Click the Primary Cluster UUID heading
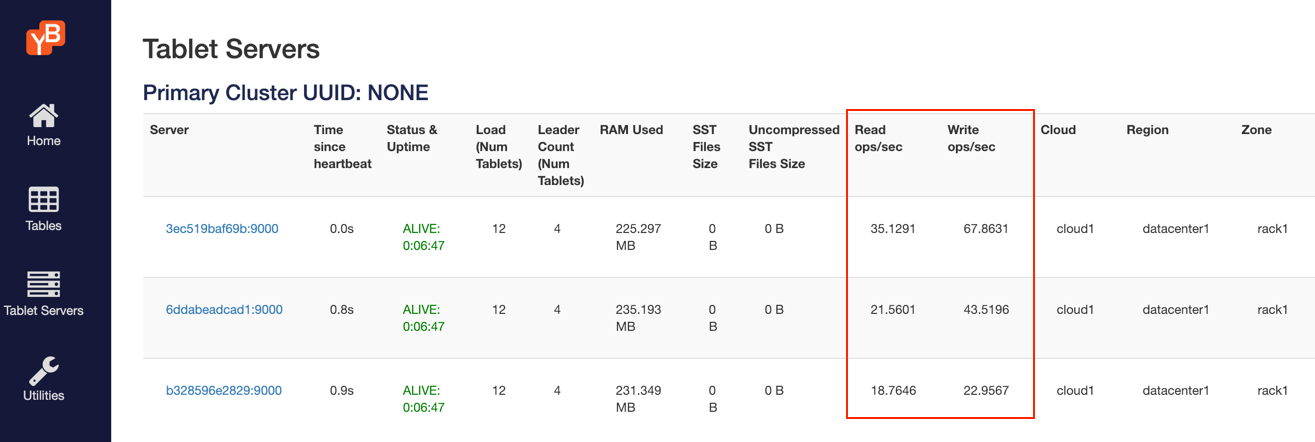This screenshot has height=442, width=1315. [x=285, y=93]
